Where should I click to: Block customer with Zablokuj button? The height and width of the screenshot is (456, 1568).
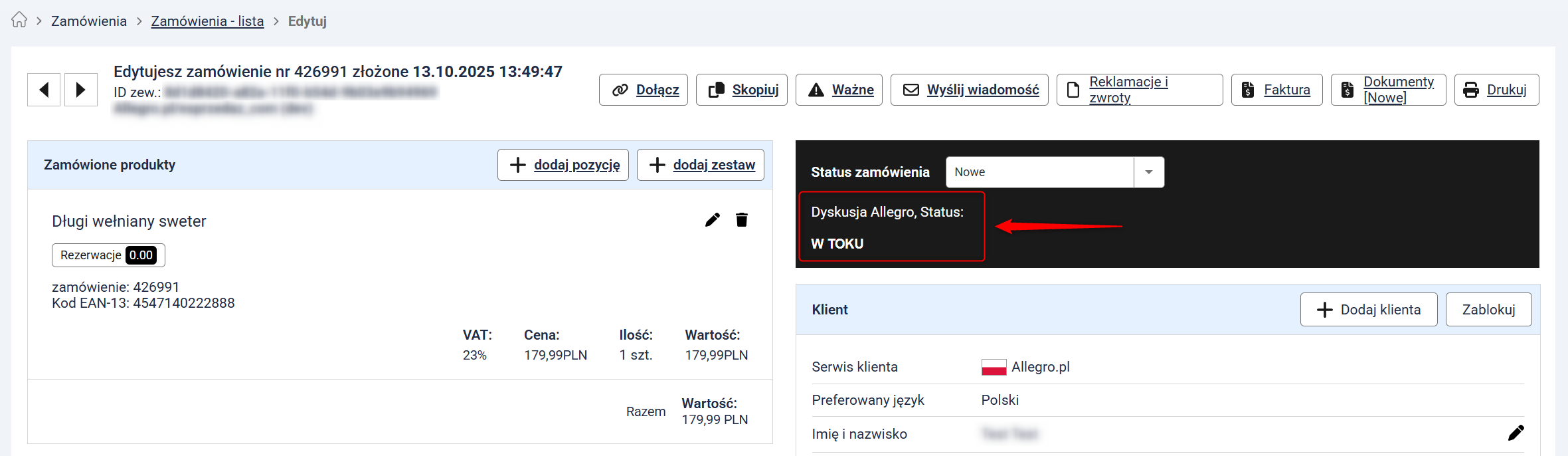tap(1488, 310)
